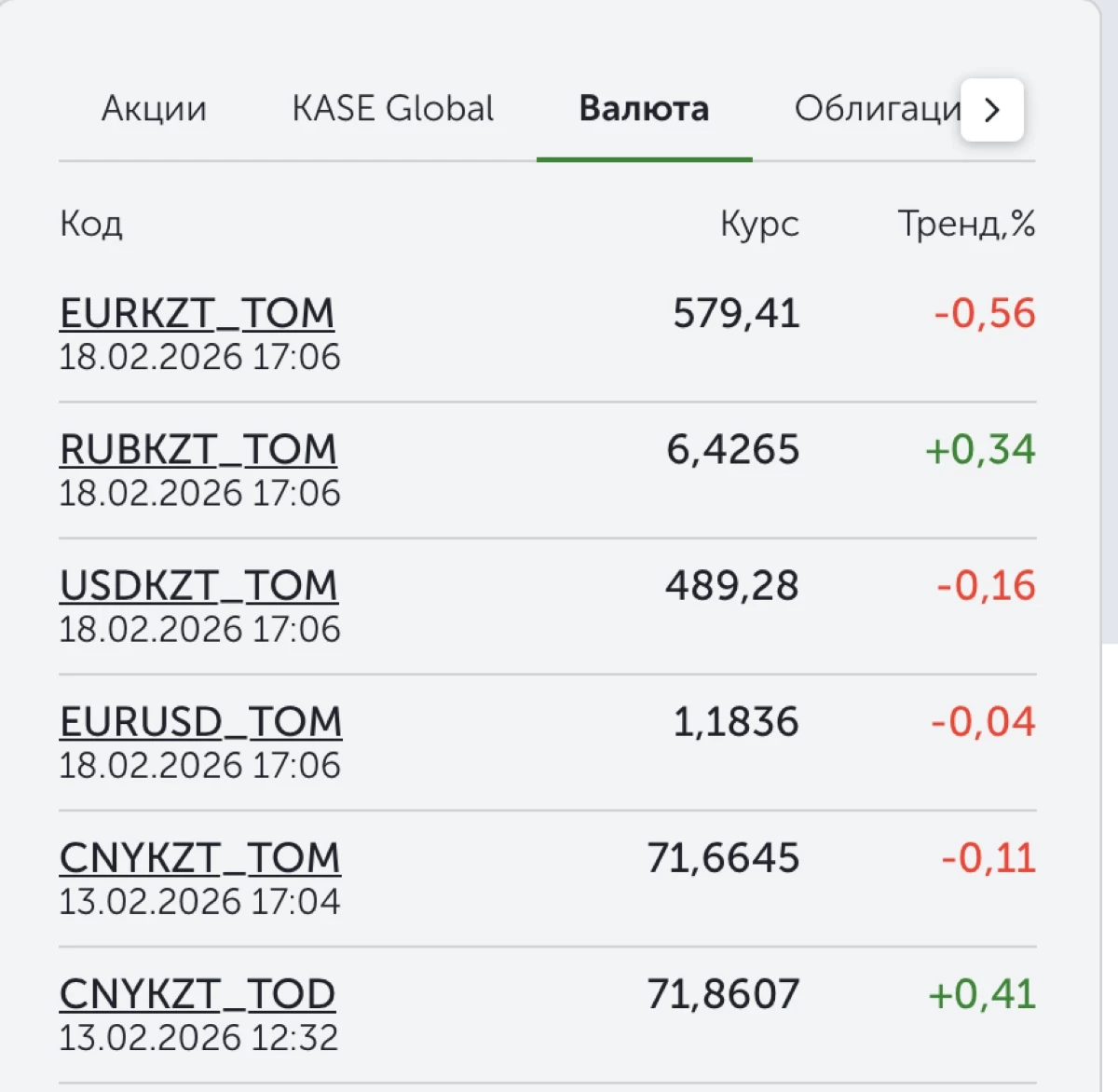Click the EURKZT rate 579,41
The width and height of the screenshot is (1118, 1092).
[736, 313]
